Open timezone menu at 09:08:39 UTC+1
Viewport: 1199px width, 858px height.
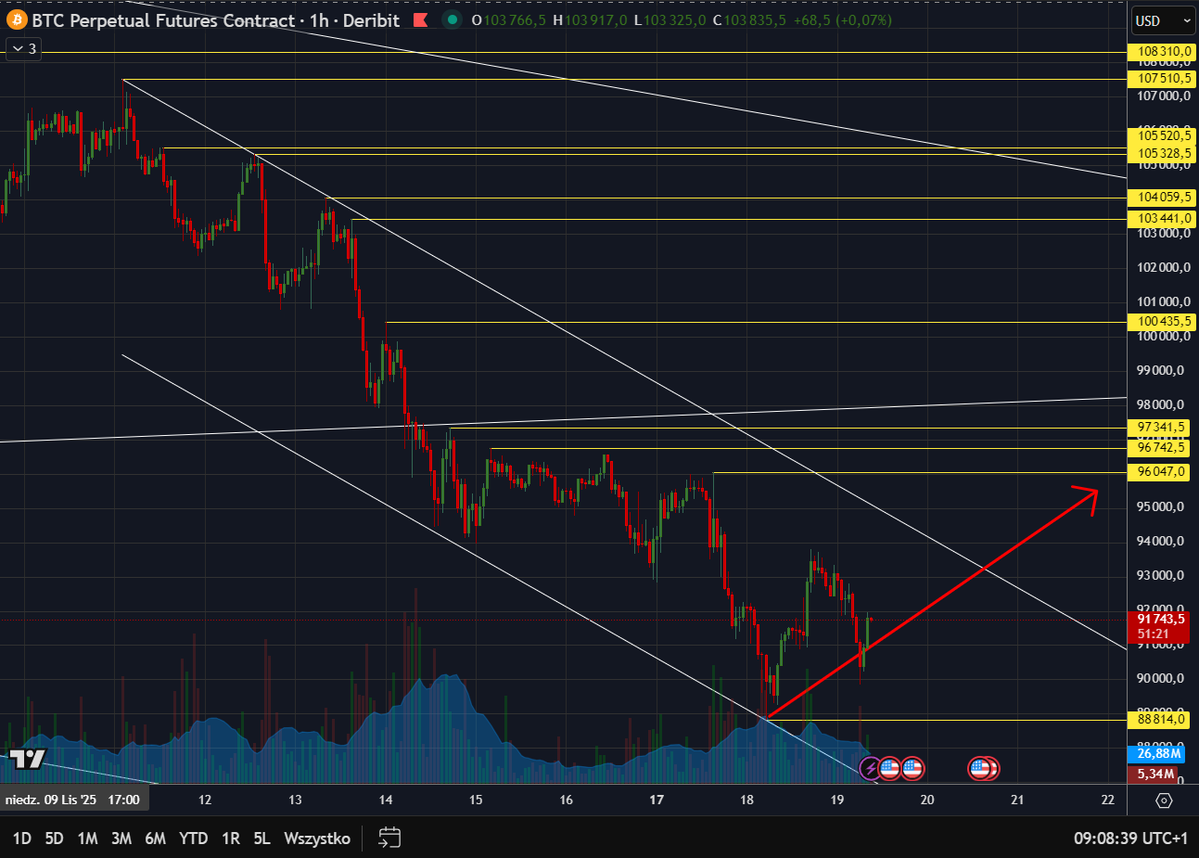click(x=1131, y=838)
